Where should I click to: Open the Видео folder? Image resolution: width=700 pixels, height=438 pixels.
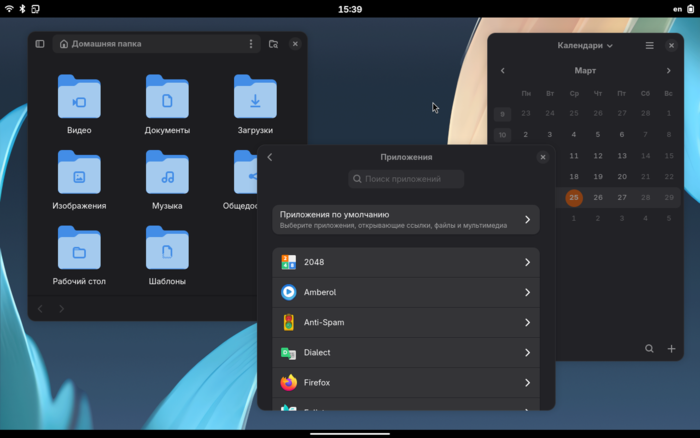[x=79, y=99]
